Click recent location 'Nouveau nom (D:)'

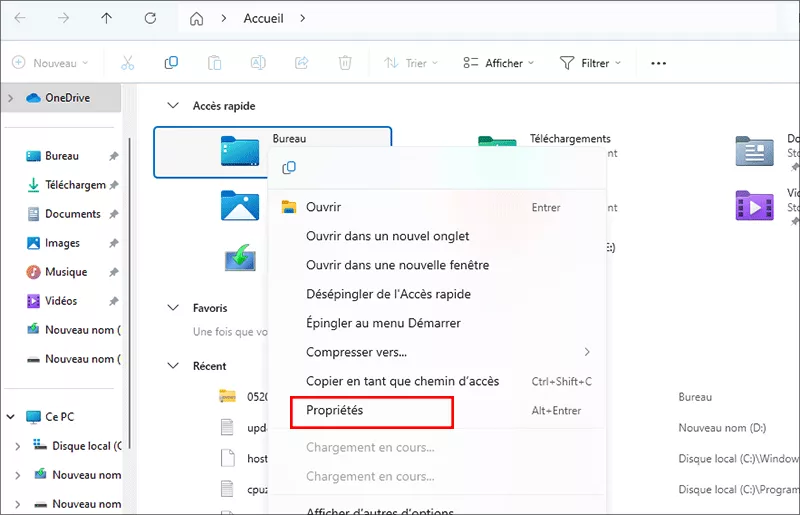[x=722, y=428]
